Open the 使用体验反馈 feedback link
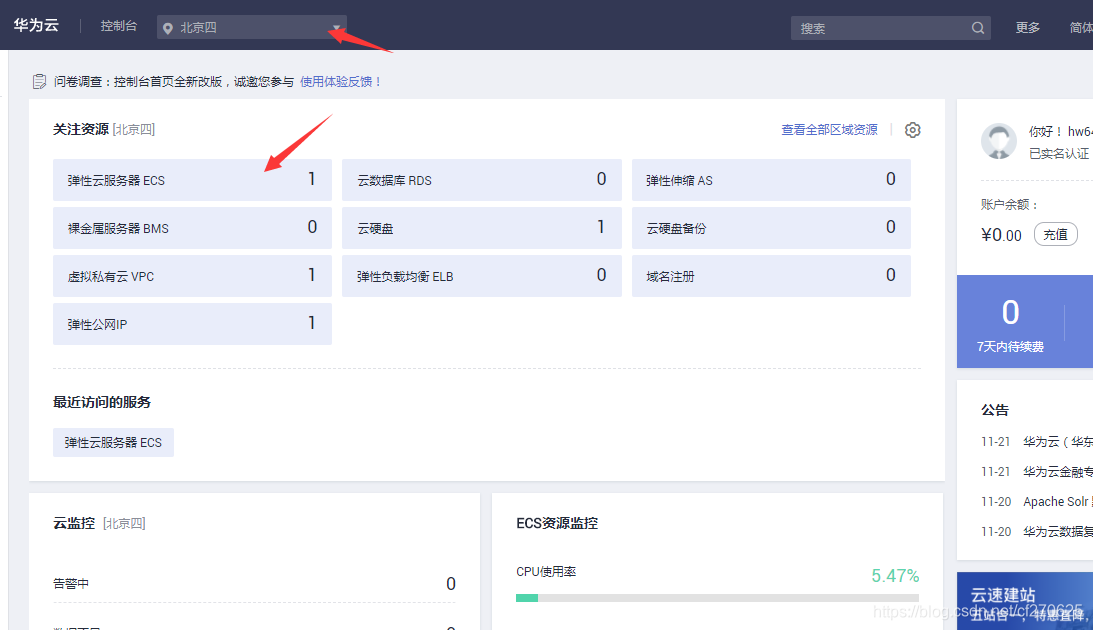This screenshot has height=630, width=1093. [340, 82]
